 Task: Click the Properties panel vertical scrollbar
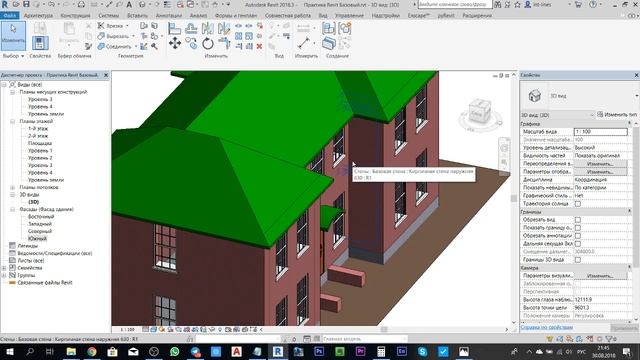(636, 196)
